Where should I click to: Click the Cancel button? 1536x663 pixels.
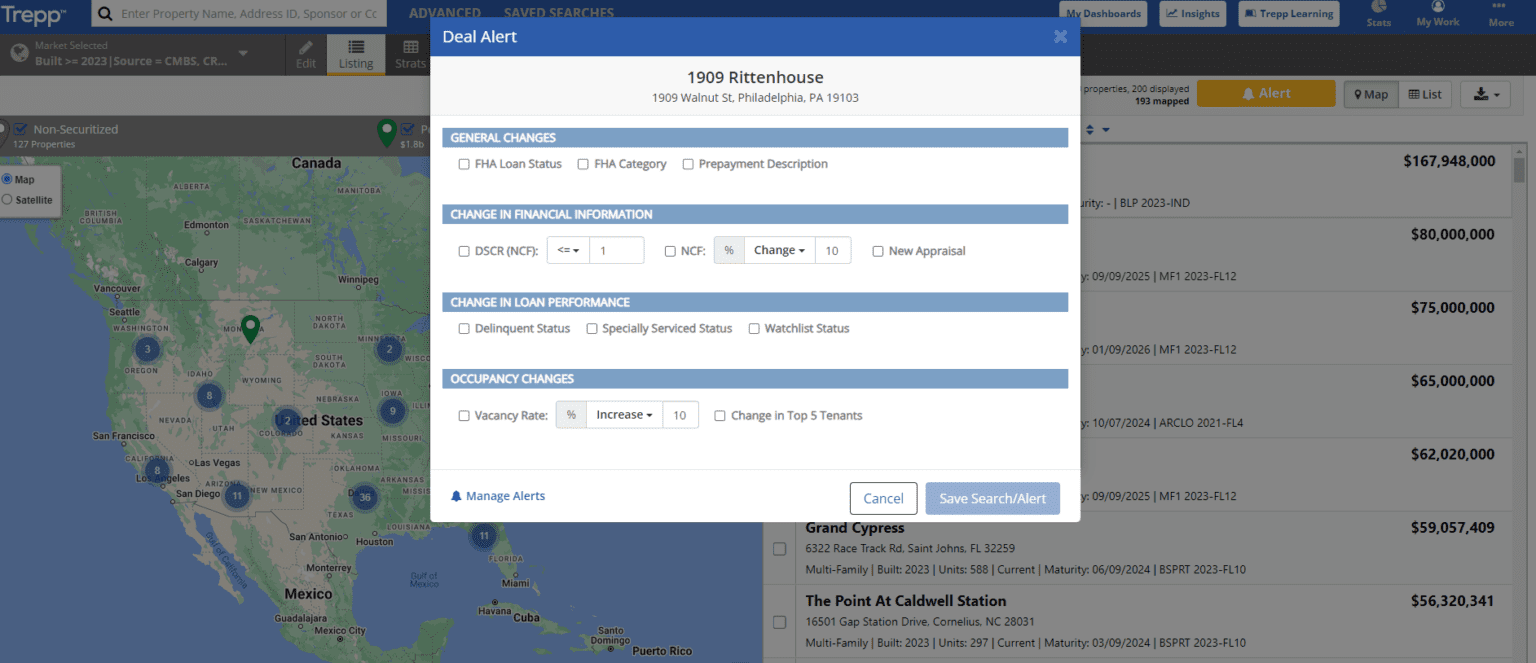point(883,498)
